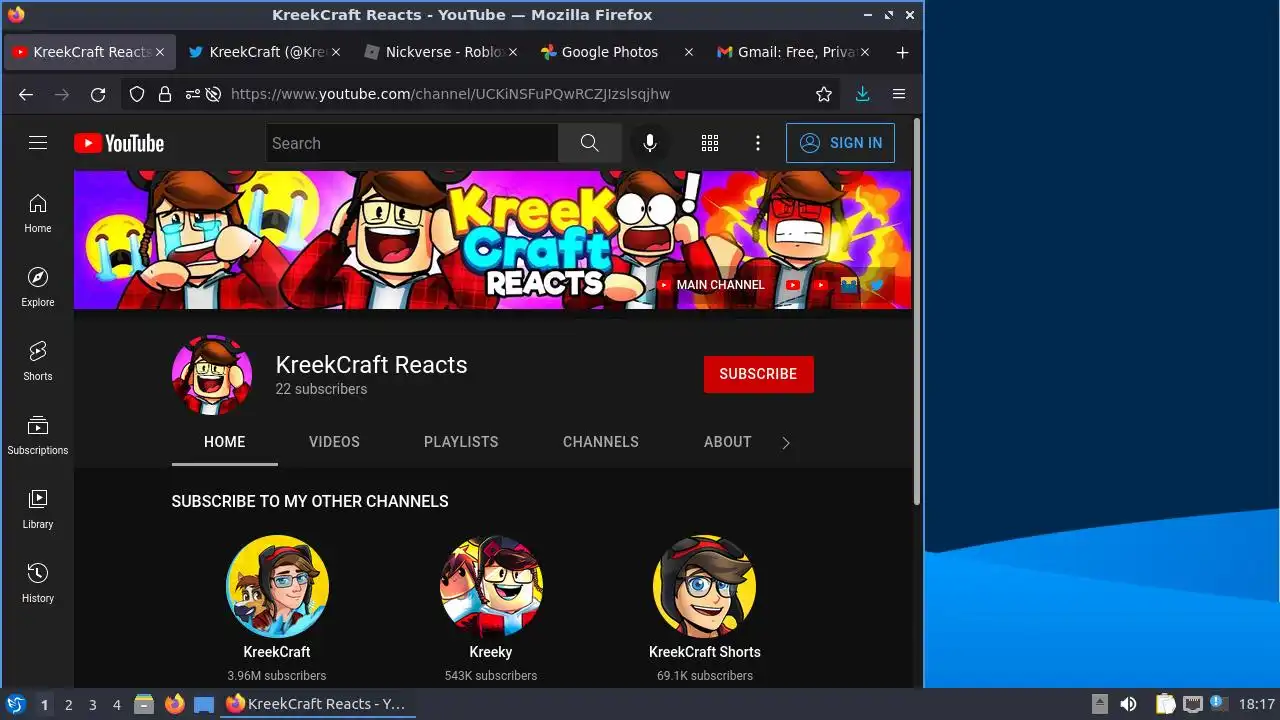Open Firefox downloads panel

[863, 94]
